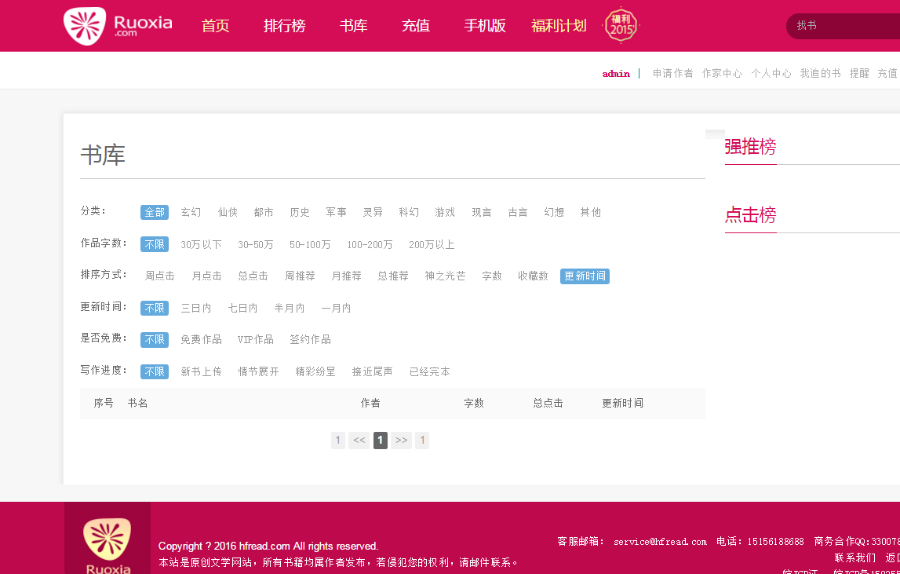Image resolution: width=900 pixels, height=574 pixels.
Task: Filter updates to 一月内
Action: pyautogui.click(x=336, y=308)
